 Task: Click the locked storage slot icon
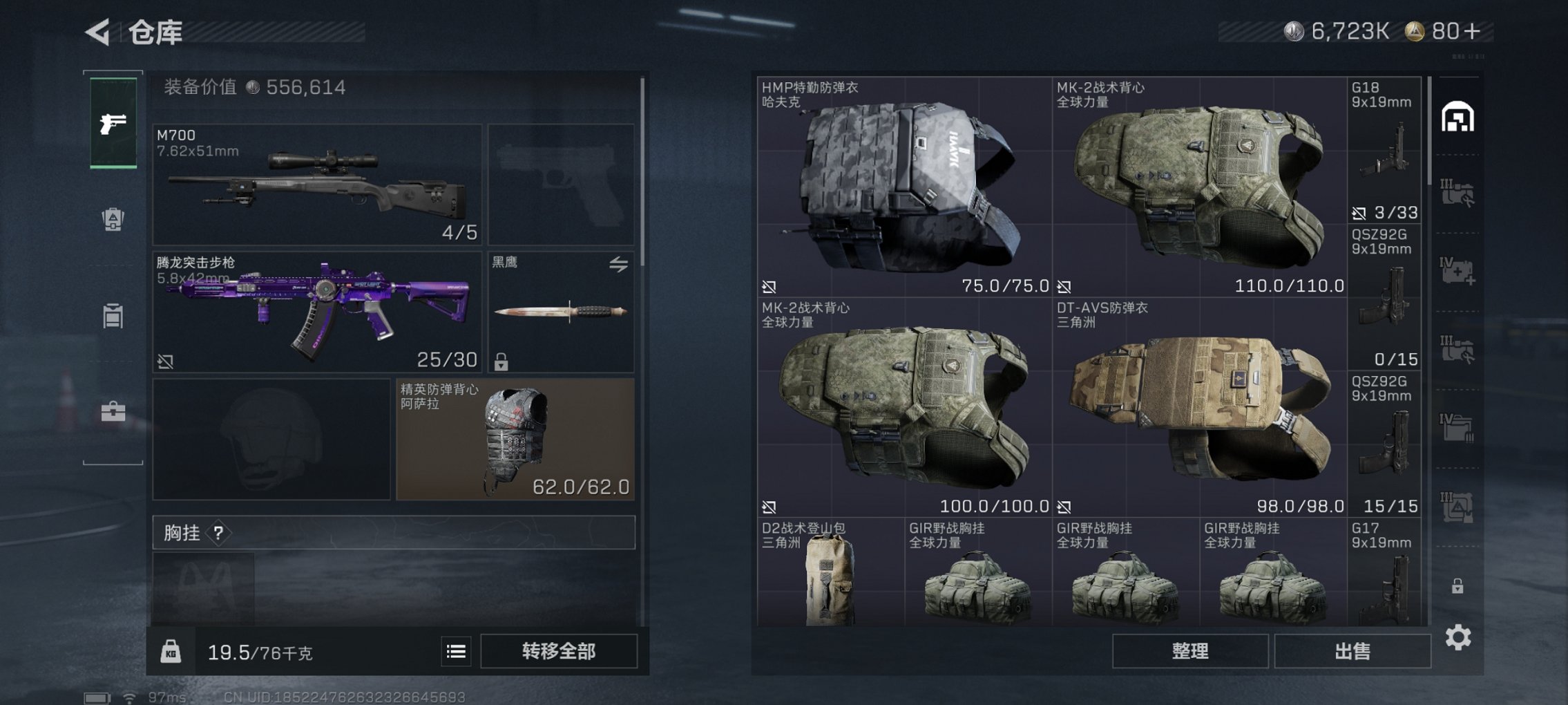click(x=1457, y=586)
